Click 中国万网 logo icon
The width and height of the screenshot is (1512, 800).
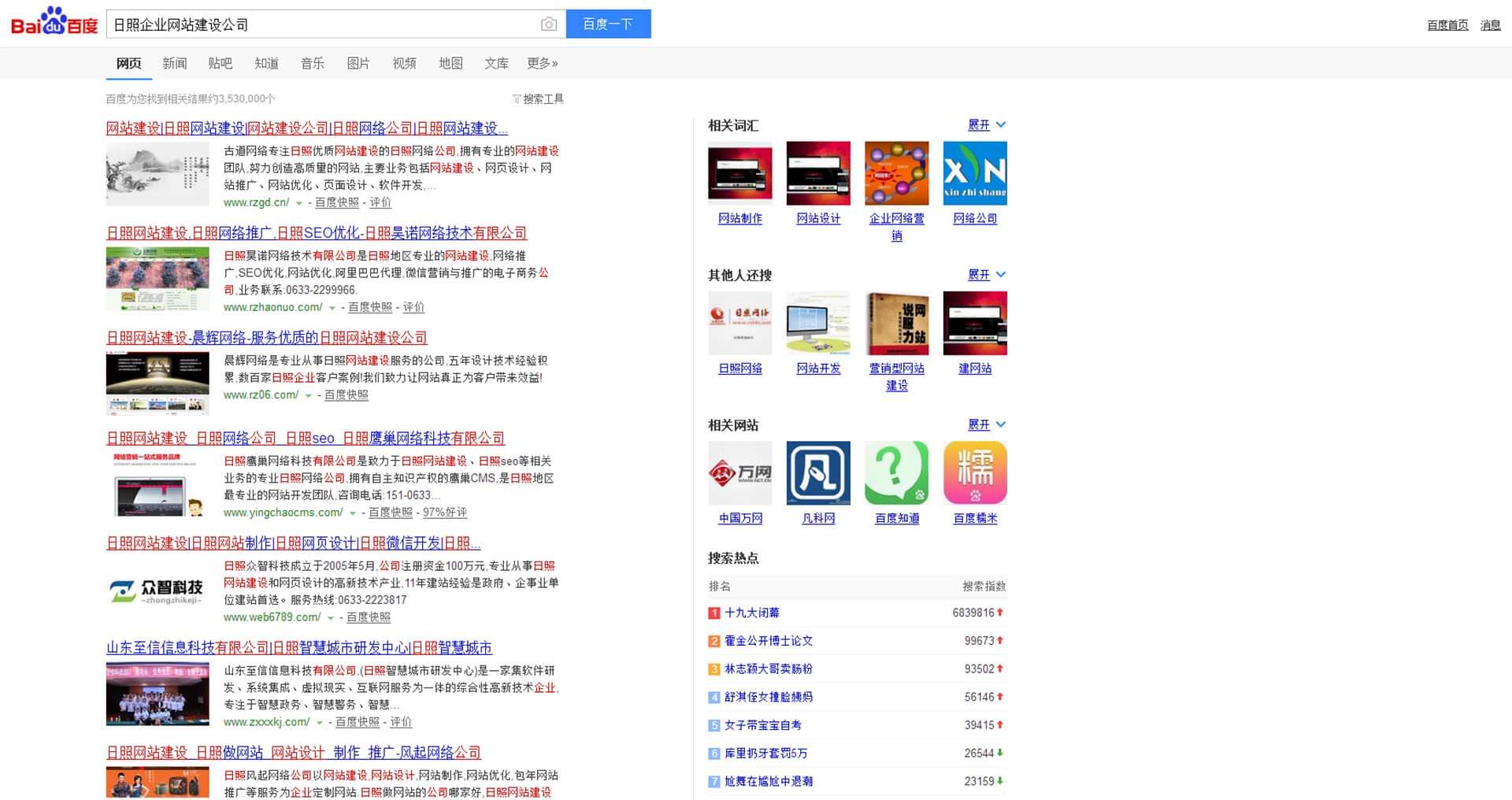[740, 472]
